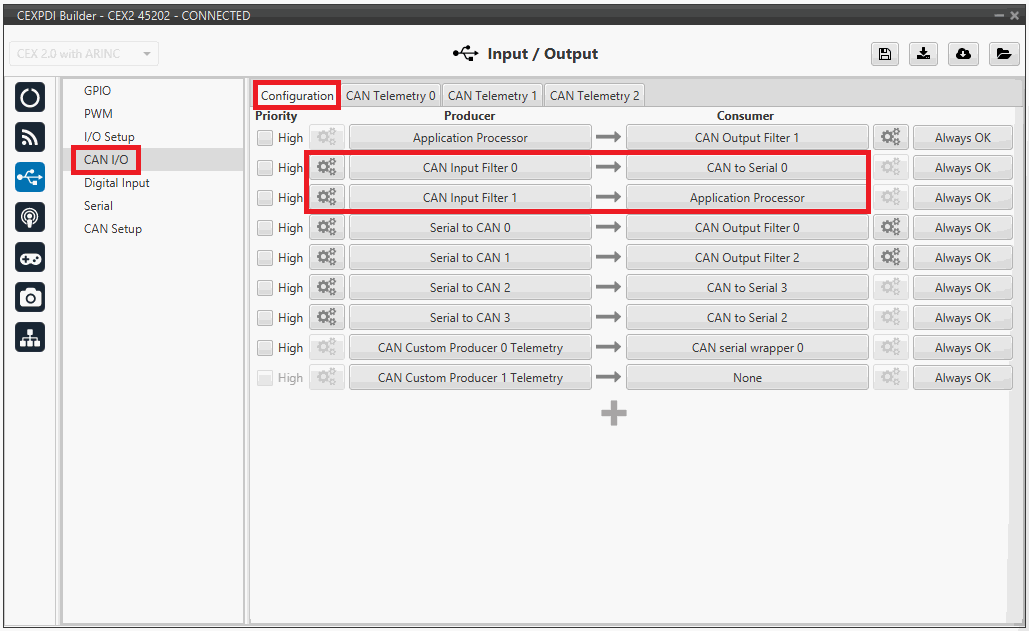Open consumer selector showing CAN to Serial 3
Image resolution: width=1029 pixels, height=631 pixels.
click(x=746, y=288)
